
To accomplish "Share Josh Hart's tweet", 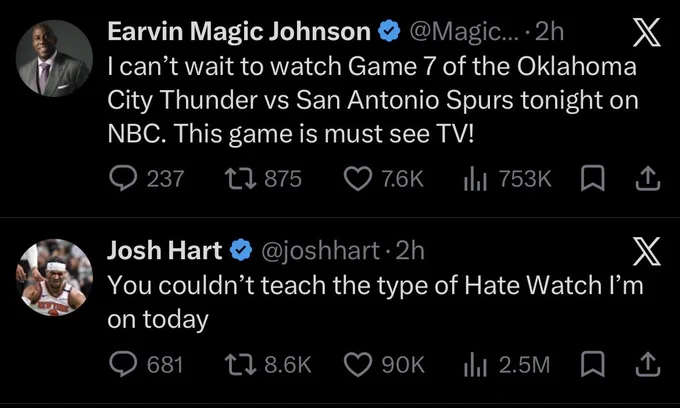I will coord(648,364).
